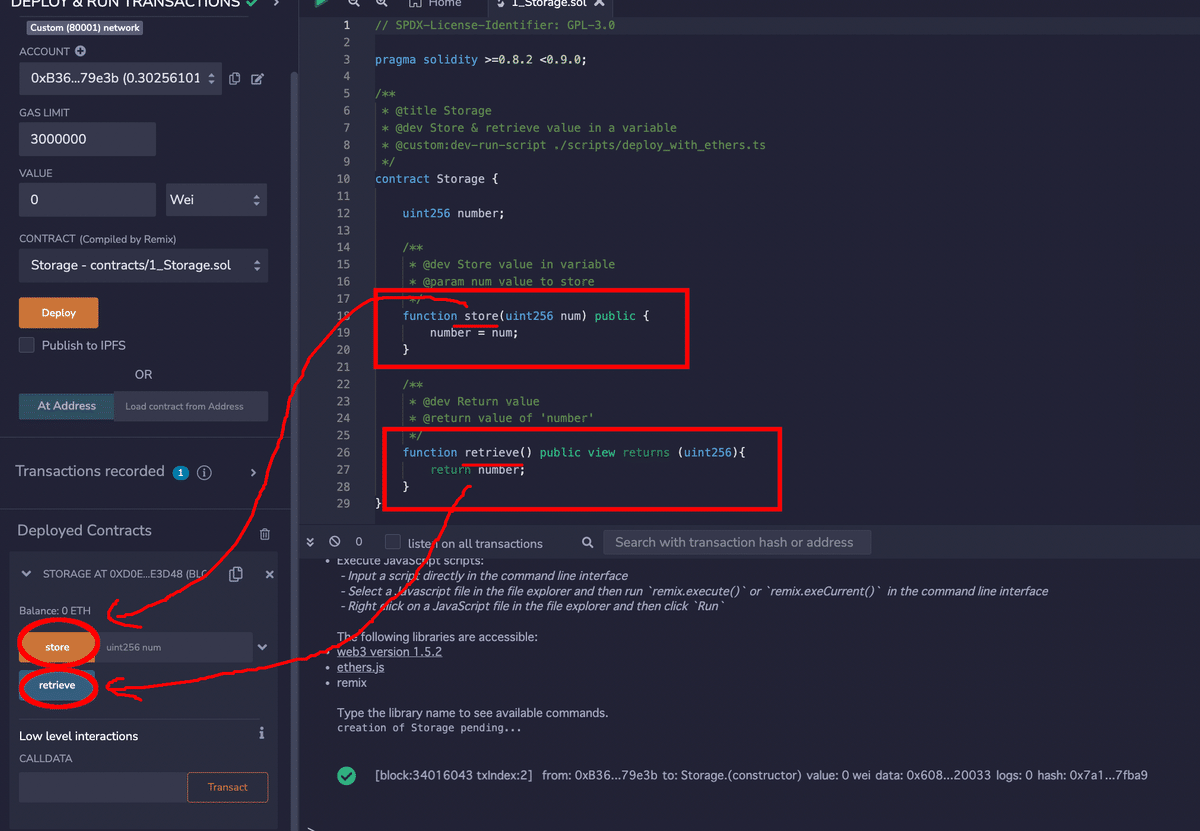Collapse the Storage deployed contract entry
The width and height of the screenshot is (1200, 831).
pyautogui.click(x=26, y=574)
